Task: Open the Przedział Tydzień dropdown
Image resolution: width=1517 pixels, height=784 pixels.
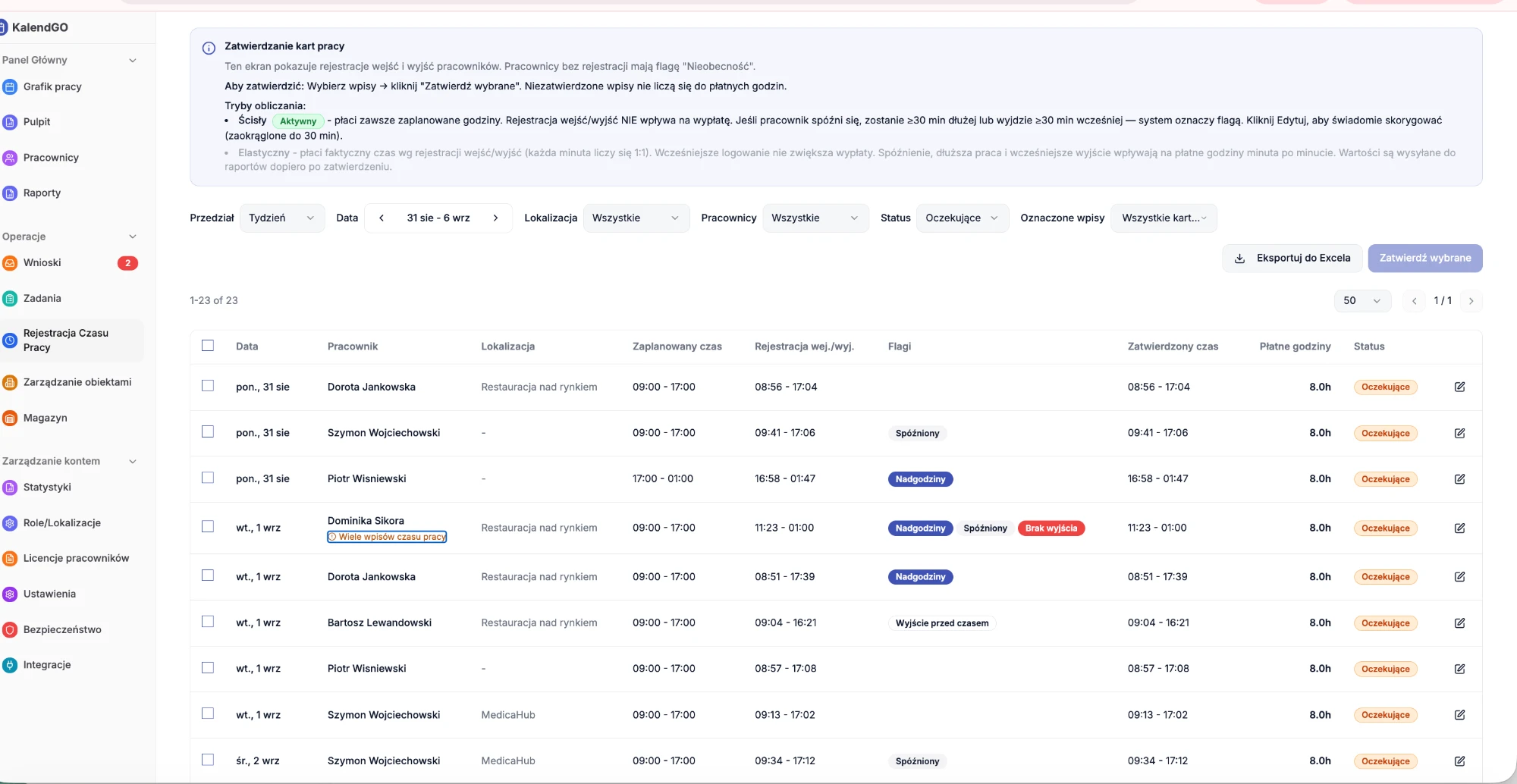Action: 282,218
